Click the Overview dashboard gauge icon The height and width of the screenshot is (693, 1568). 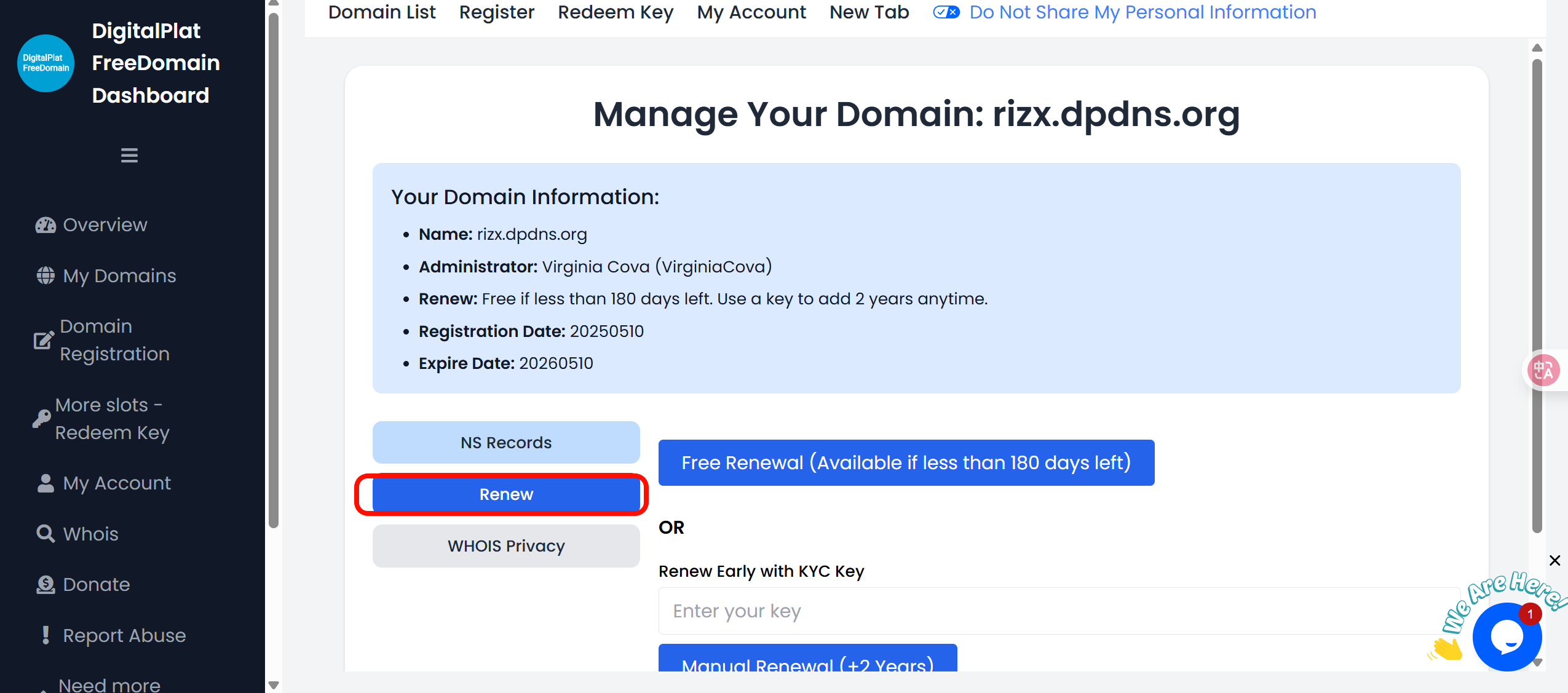(x=46, y=225)
